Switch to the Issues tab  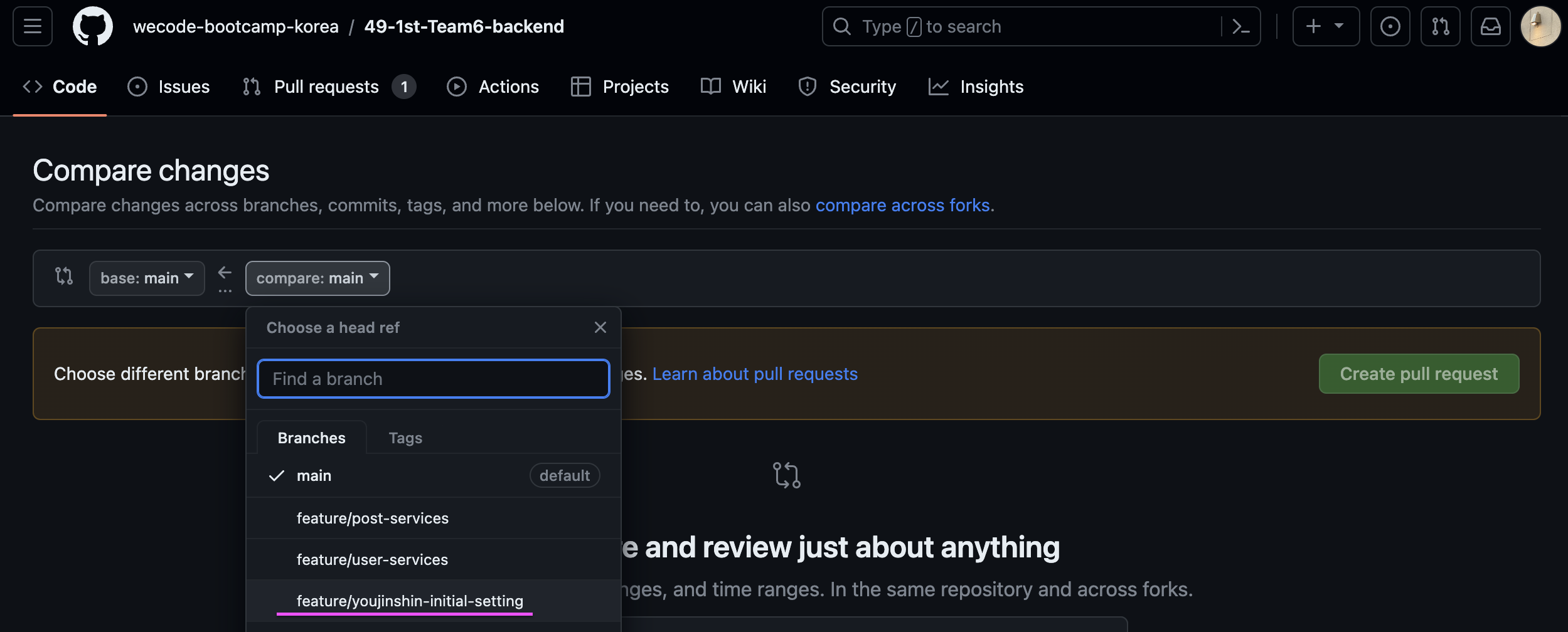coord(168,87)
